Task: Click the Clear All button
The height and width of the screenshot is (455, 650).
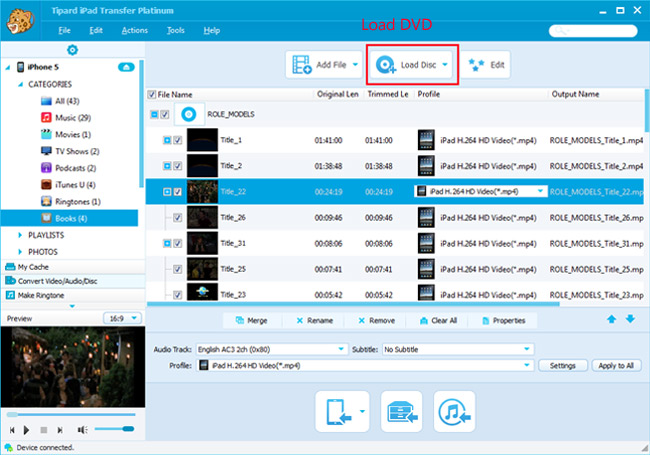Action: point(438,320)
